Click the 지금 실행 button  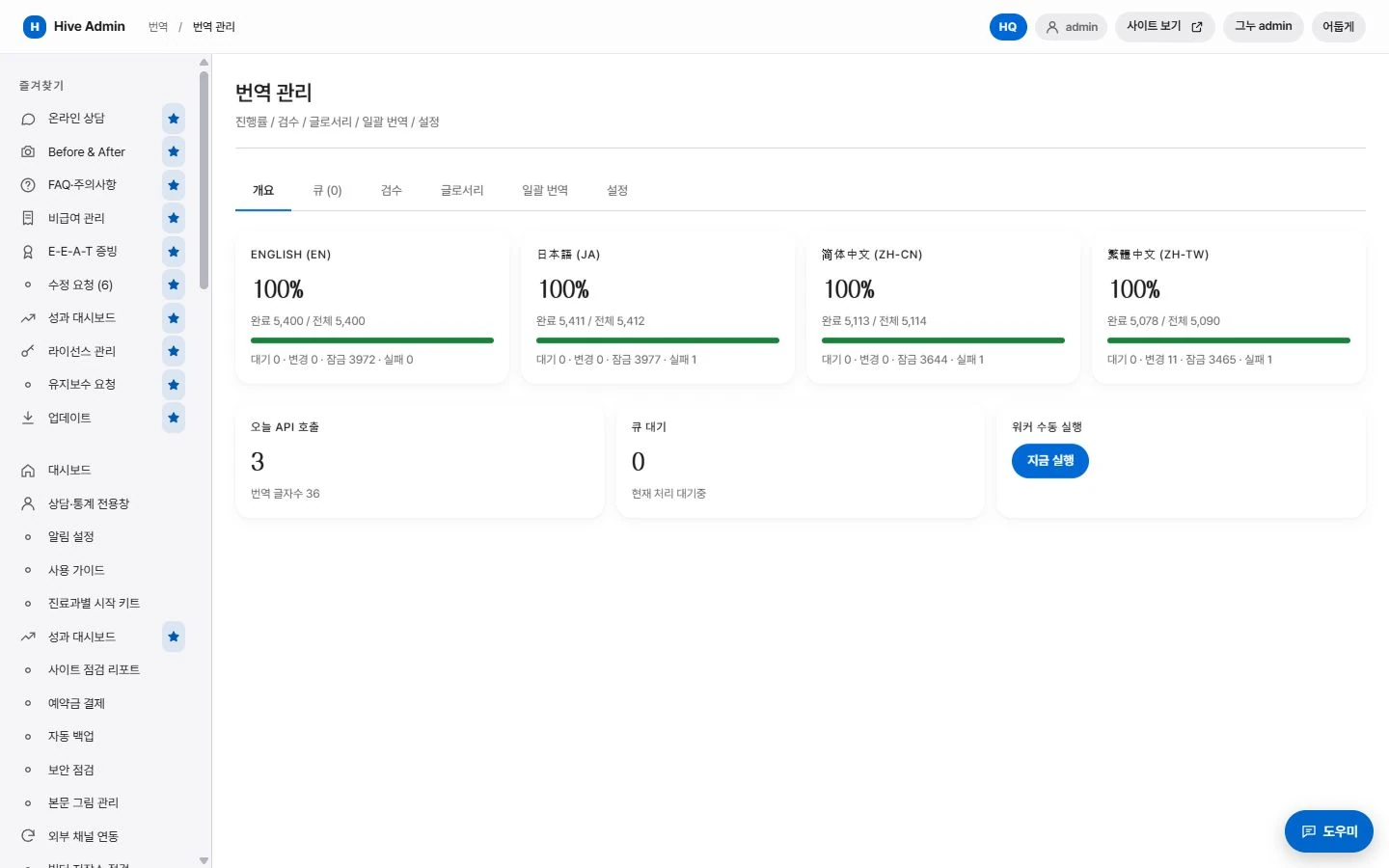tap(1050, 461)
